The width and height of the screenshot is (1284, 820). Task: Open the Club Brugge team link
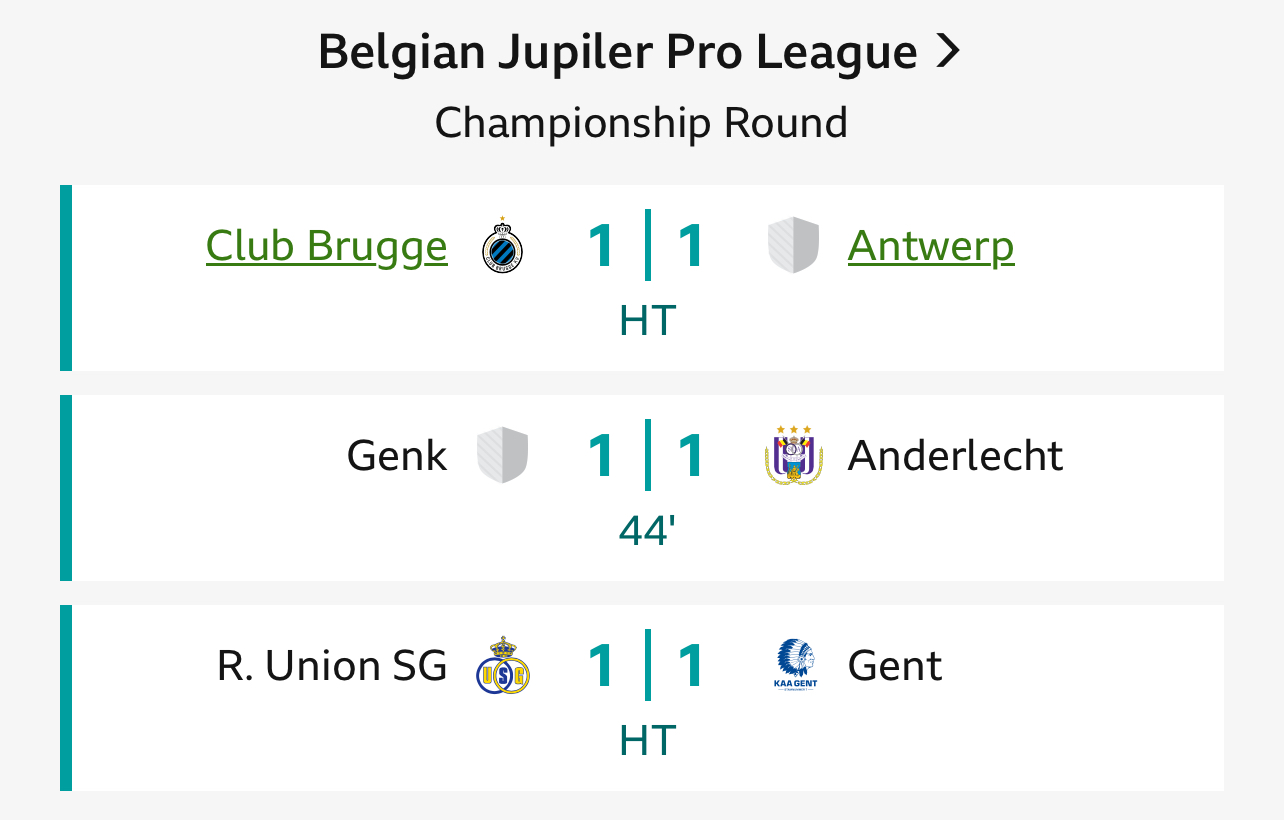326,246
